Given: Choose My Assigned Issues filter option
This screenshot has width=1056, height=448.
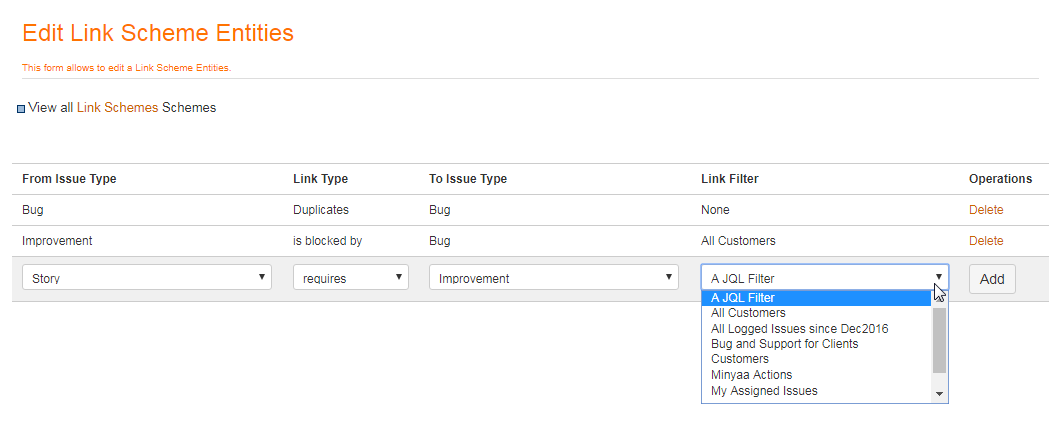Looking at the screenshot, I should [816, 391].
